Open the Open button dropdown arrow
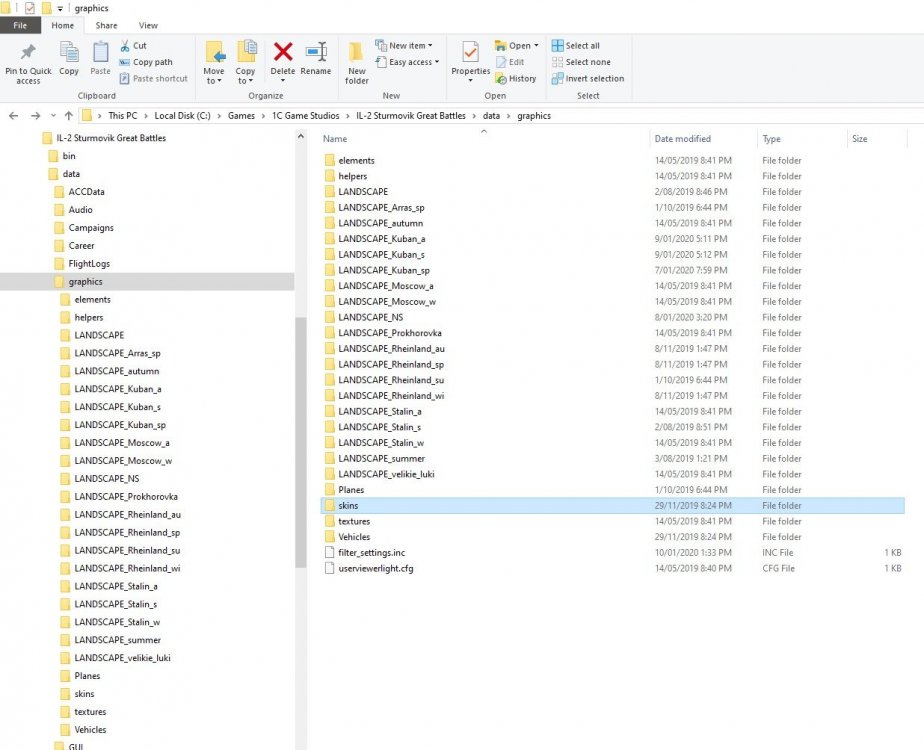924x750 pixels. (x=534, y=44)
